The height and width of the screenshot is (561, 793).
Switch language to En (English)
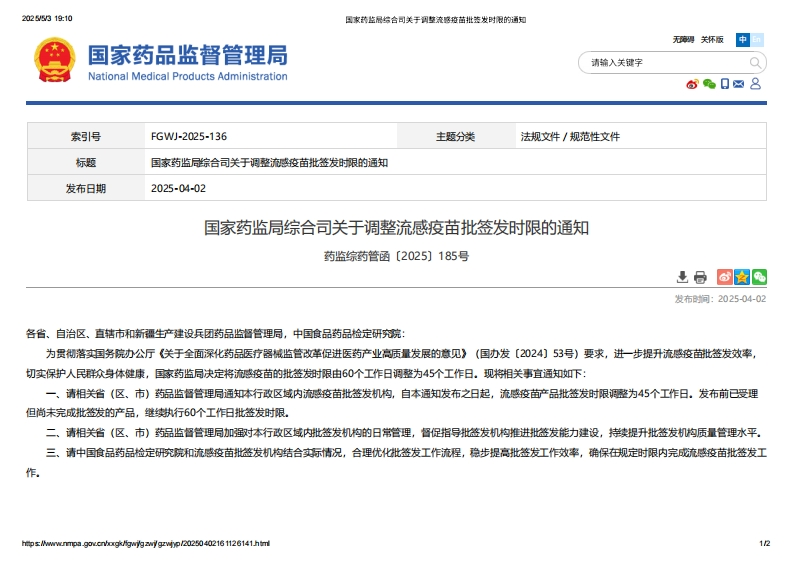[x=757, y=40]
